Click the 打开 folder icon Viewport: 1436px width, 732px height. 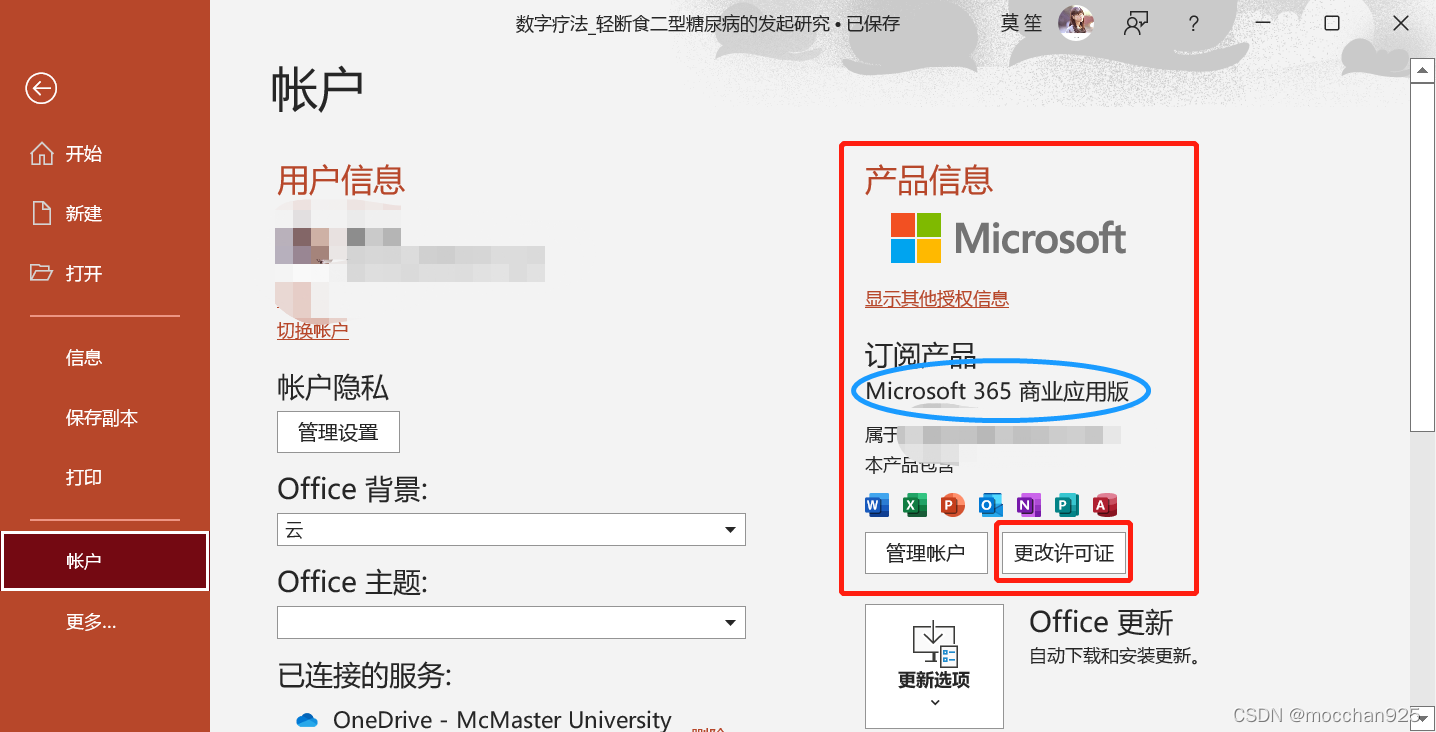coord(41,273)
